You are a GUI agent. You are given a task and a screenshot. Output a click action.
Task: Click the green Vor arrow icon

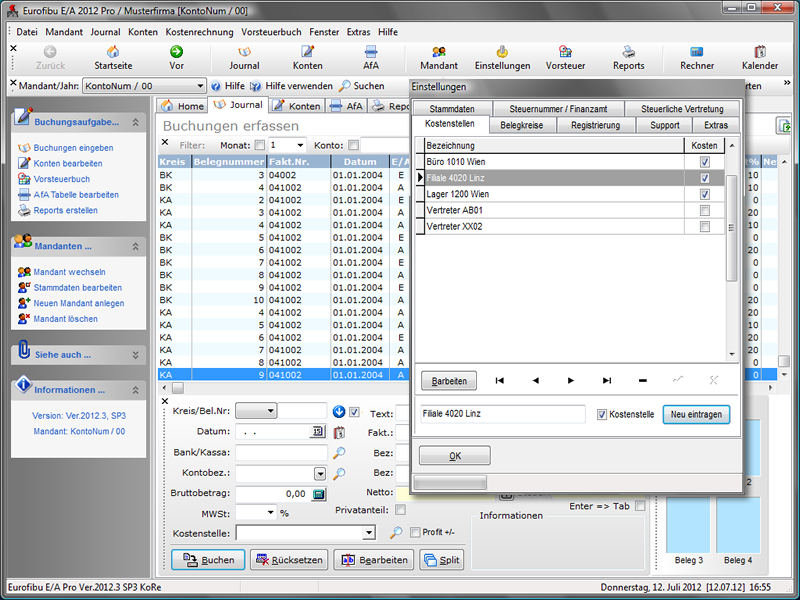coord(177,52)
